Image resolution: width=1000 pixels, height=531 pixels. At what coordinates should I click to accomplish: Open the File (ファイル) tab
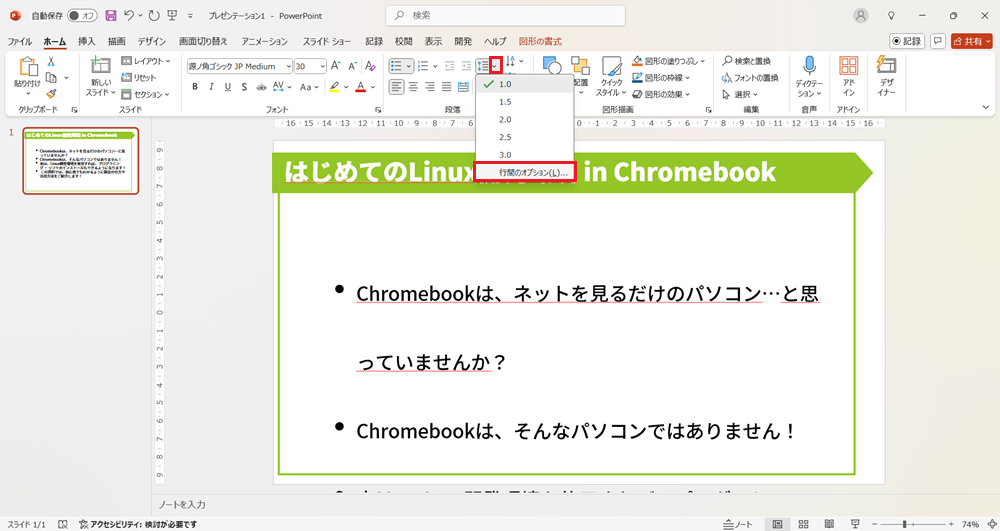pyautogui.click(x=20, y=41)
